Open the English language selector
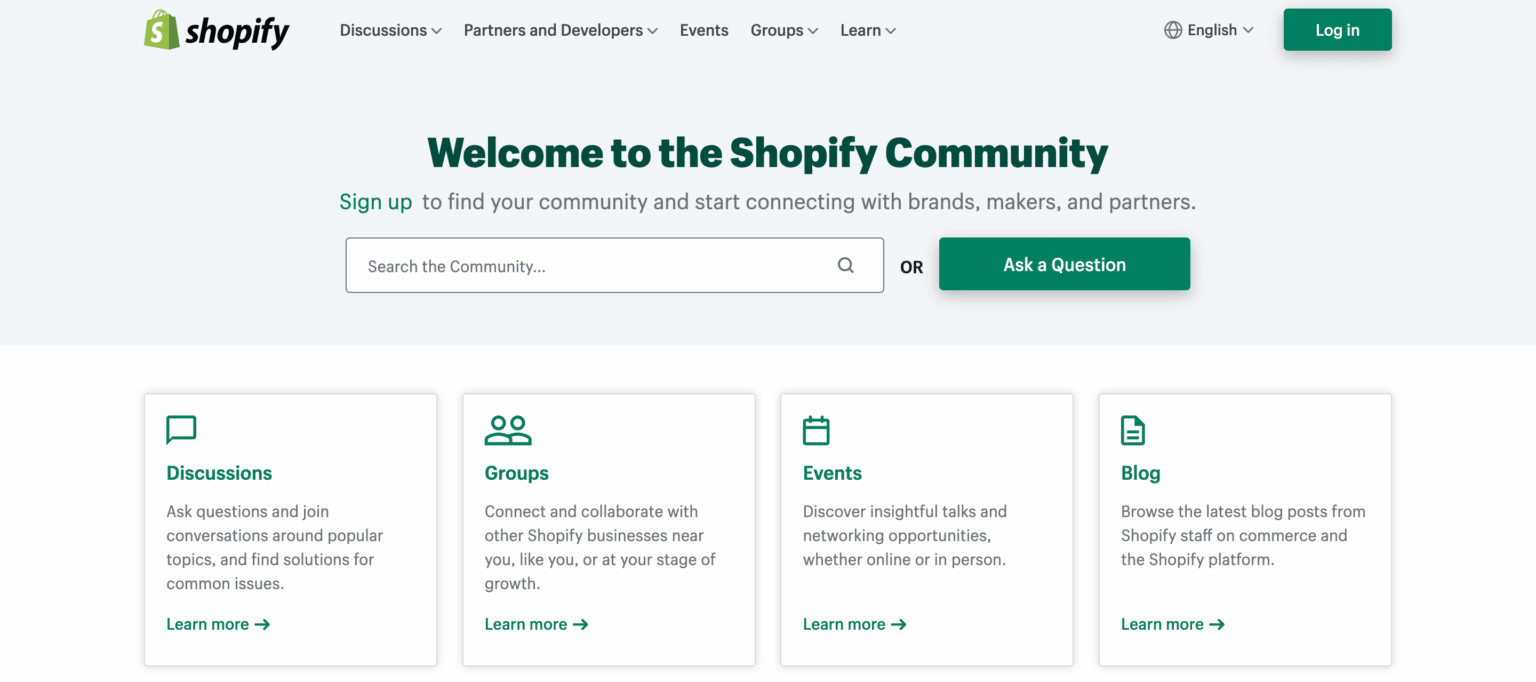 [1209, 30]
